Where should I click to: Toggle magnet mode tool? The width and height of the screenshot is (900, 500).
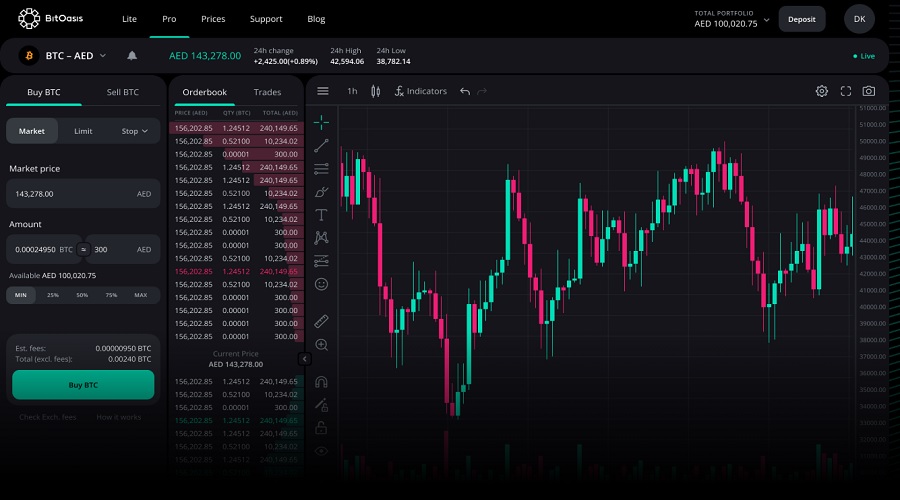tap(321, 382)
